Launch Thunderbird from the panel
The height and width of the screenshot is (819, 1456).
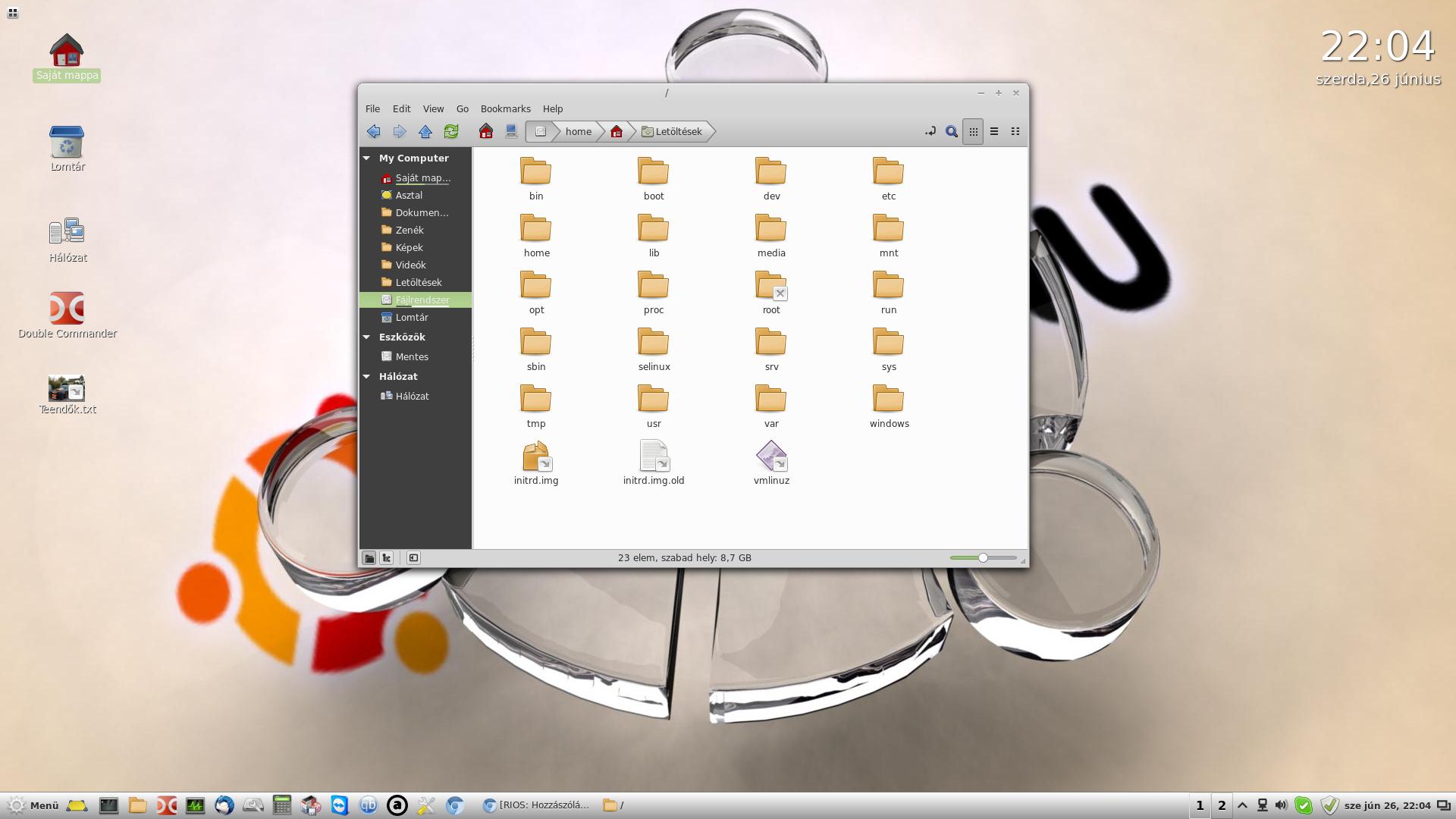224,805
